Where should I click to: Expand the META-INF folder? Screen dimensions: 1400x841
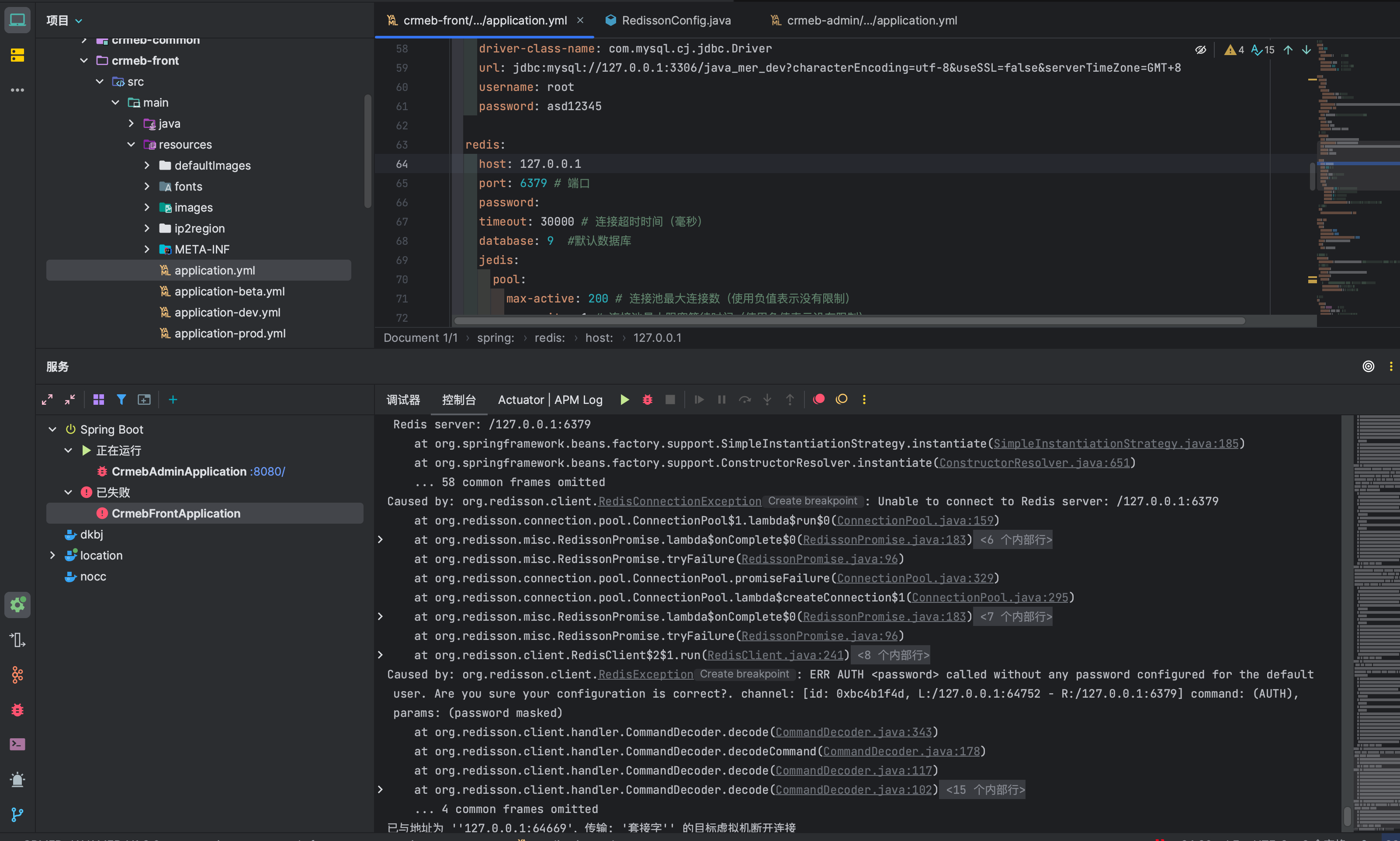click(x=147, y=249)
